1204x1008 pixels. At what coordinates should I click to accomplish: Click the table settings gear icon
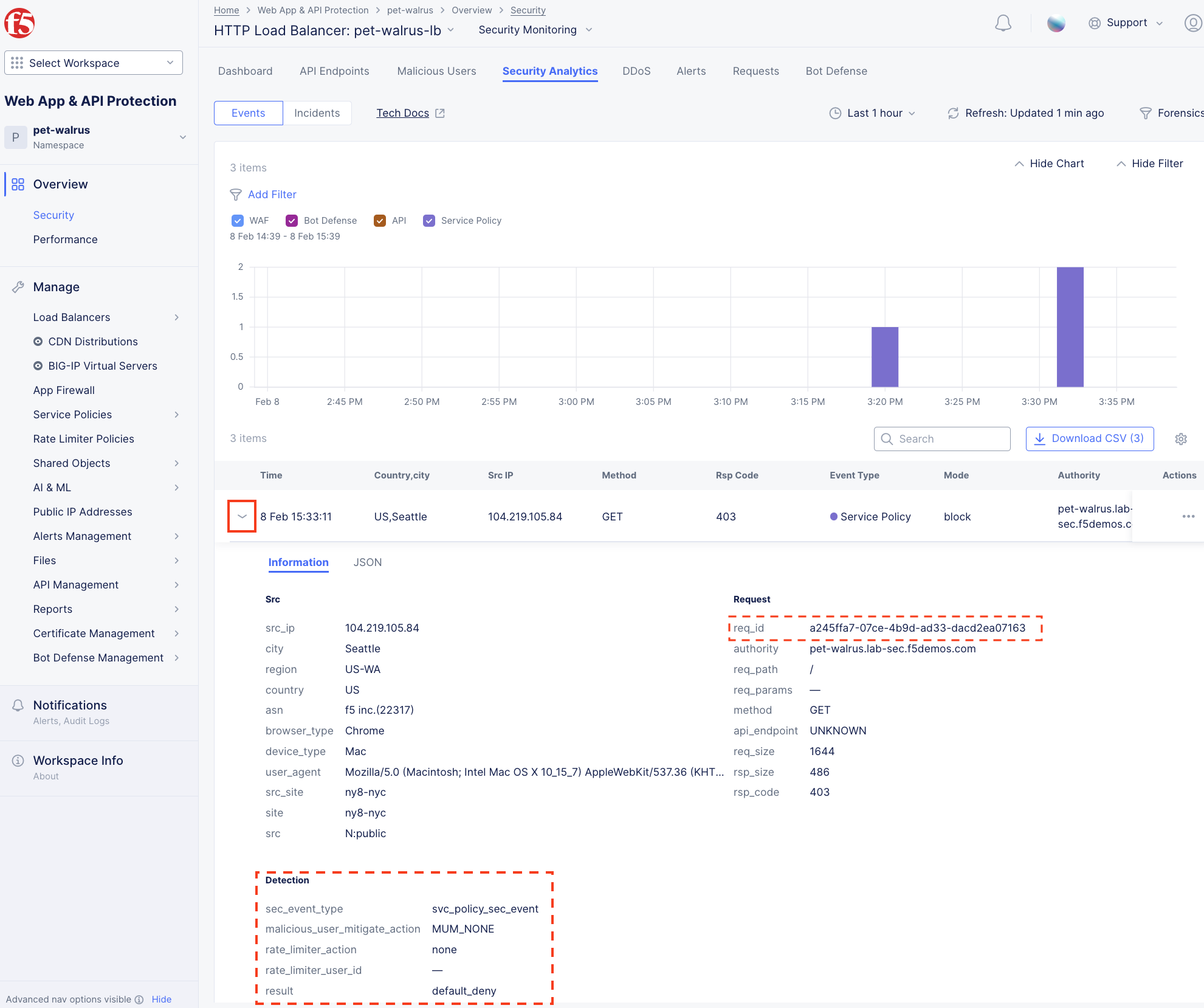[1181, 439]
